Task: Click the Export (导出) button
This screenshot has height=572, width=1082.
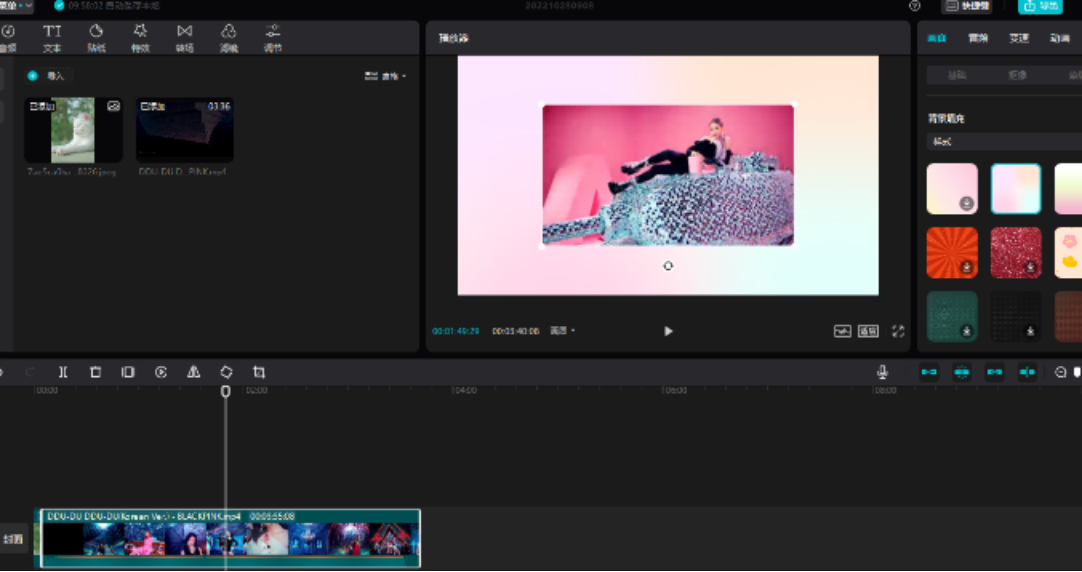Action: pos(1040,6)
